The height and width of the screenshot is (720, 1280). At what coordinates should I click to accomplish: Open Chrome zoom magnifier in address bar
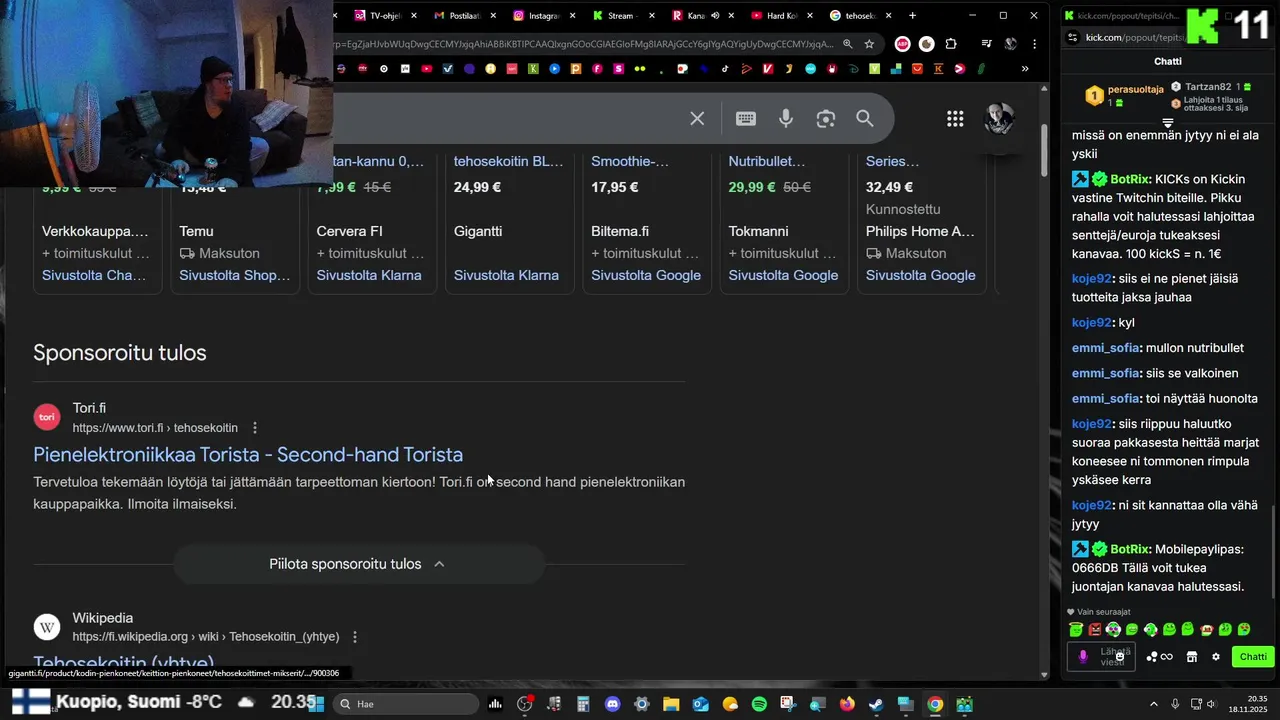pyautogui.click(x=848, y=44)
